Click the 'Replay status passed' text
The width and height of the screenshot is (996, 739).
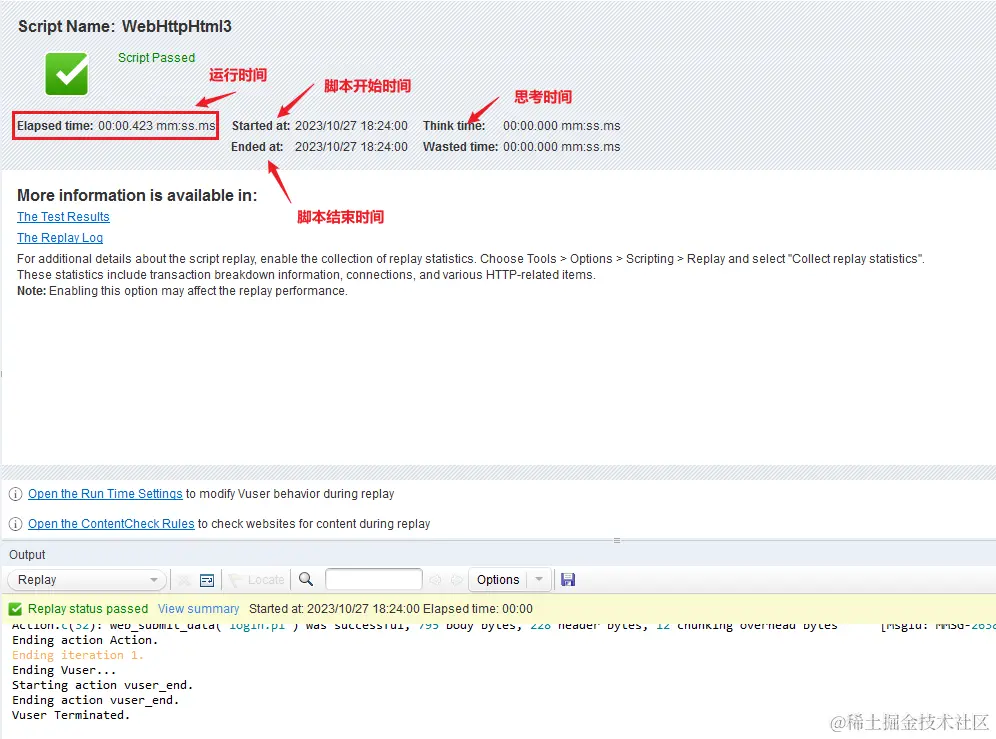coord(88,609)
